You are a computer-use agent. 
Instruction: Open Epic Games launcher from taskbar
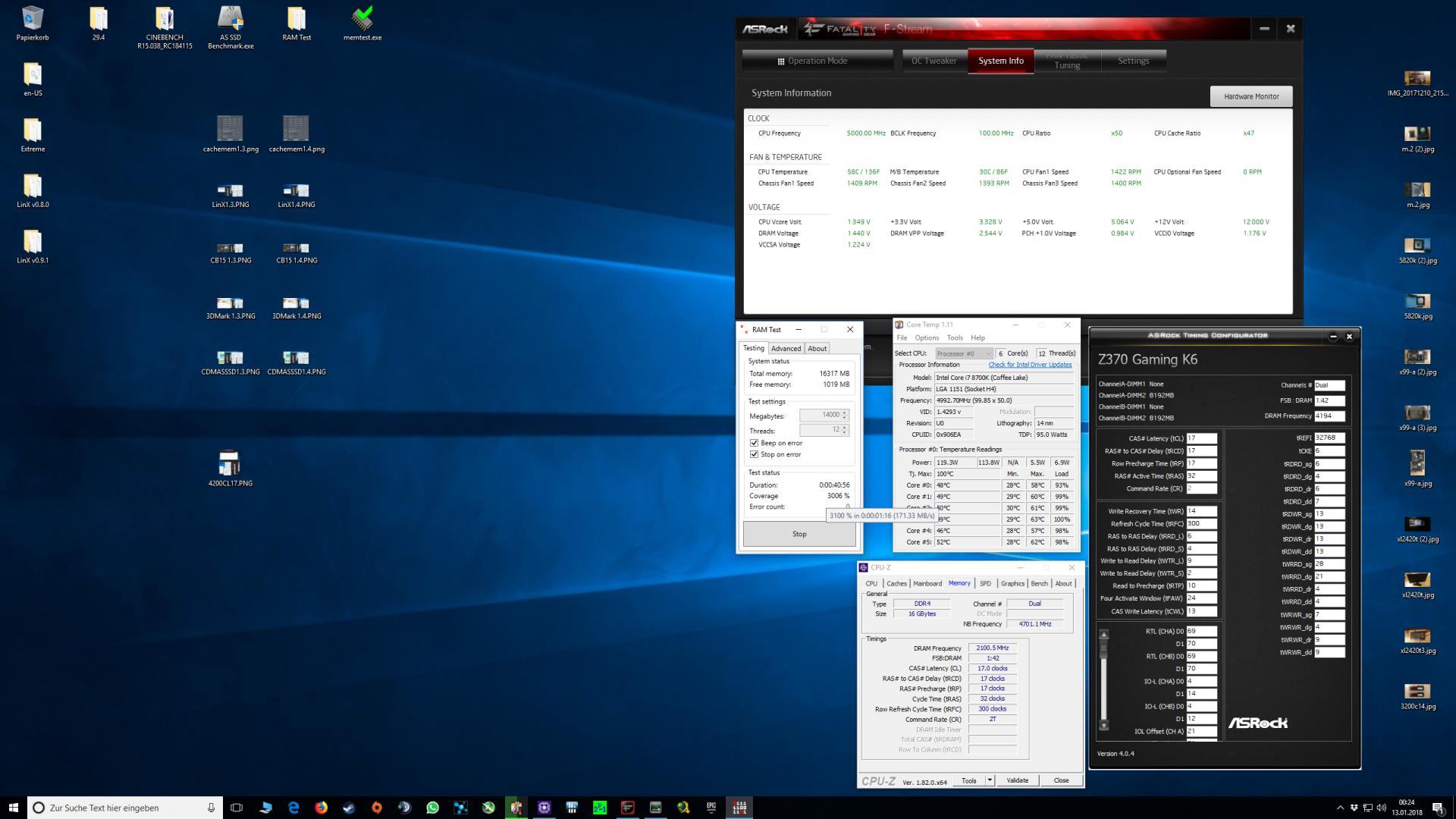(711, 808)
